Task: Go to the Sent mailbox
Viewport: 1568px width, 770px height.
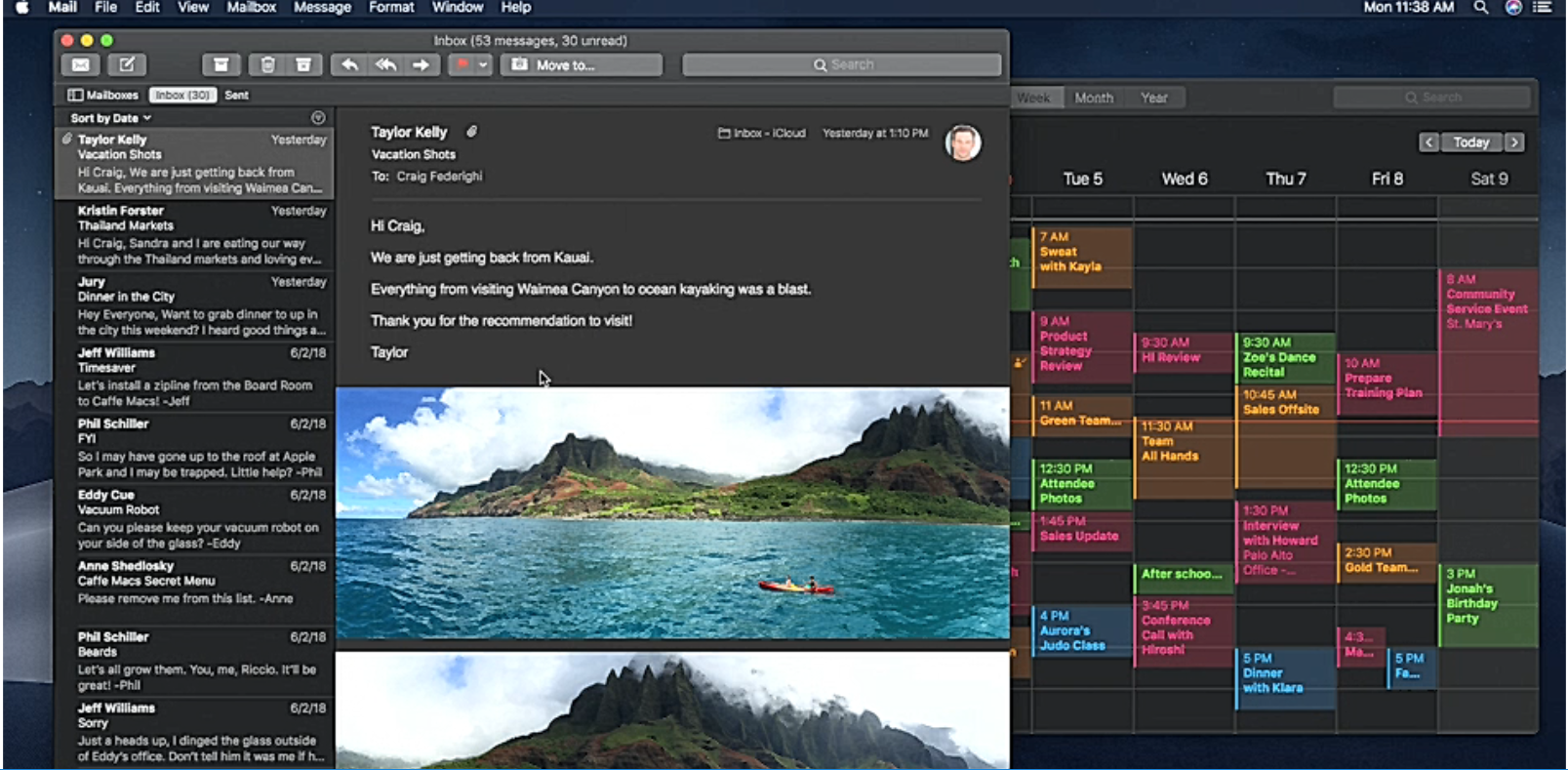Action: (x=236, y=95)
